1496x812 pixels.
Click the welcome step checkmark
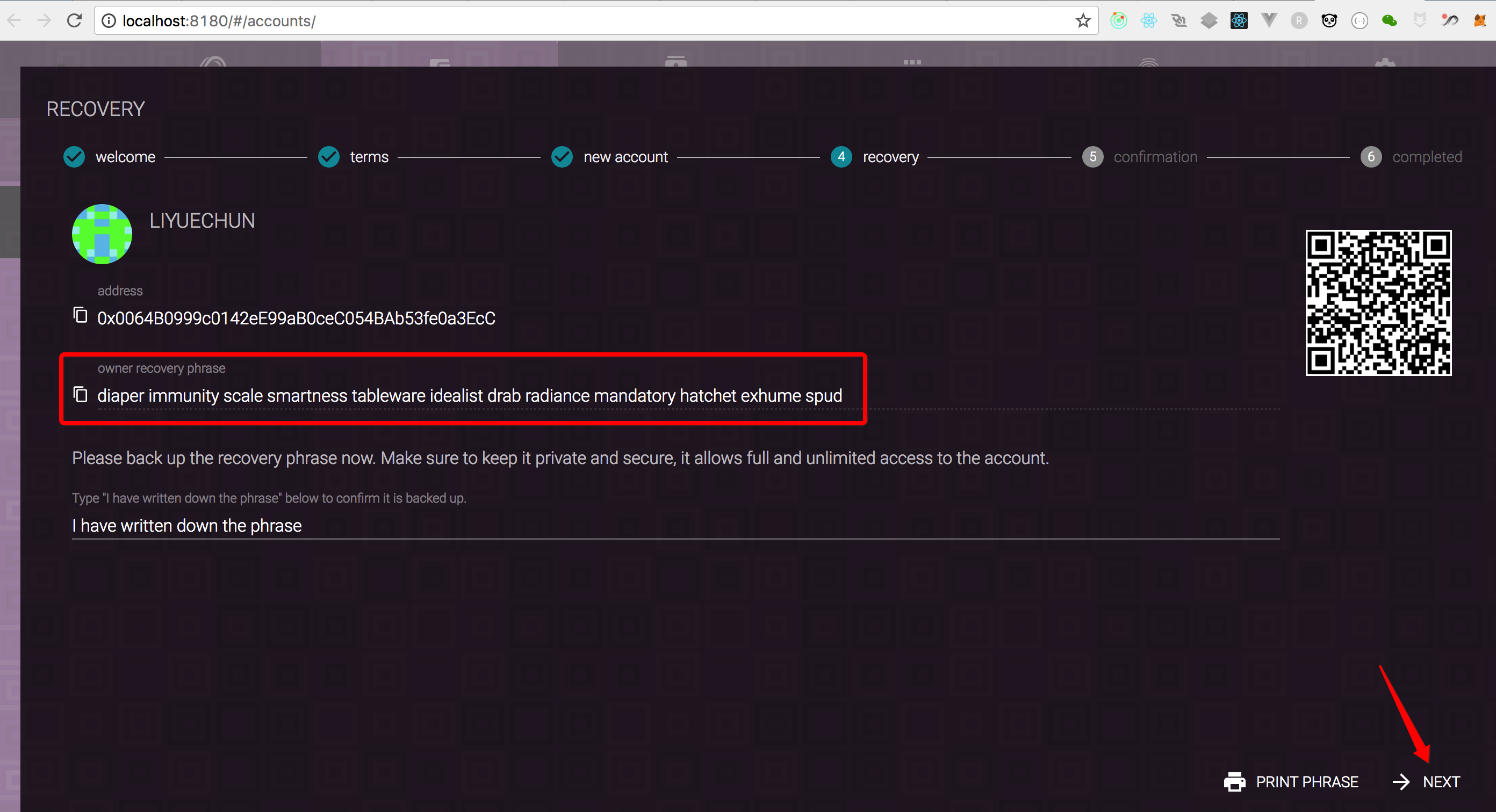click(74, 157)
